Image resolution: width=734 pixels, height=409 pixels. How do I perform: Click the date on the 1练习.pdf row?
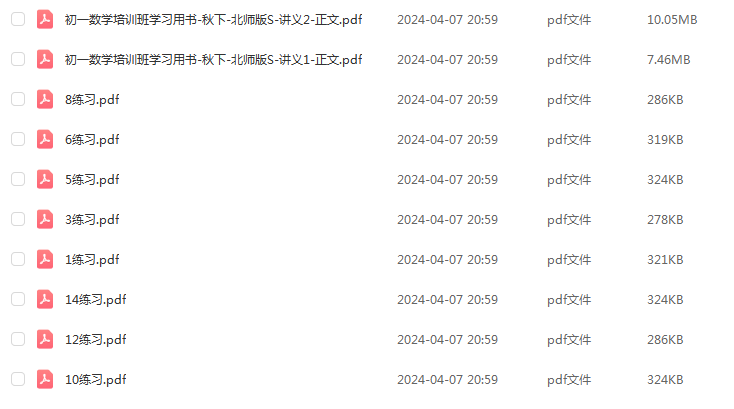(x=448, y=260)
